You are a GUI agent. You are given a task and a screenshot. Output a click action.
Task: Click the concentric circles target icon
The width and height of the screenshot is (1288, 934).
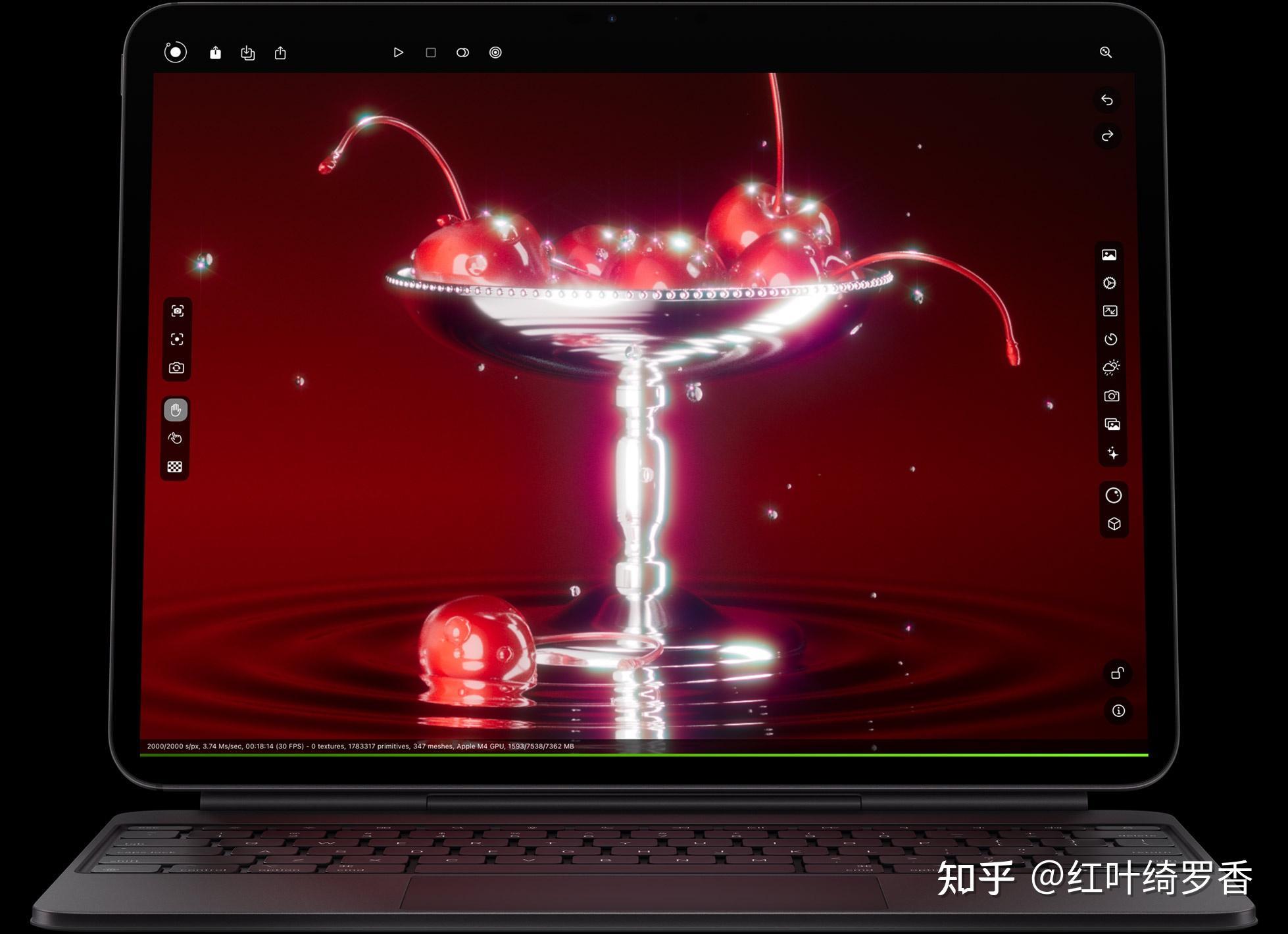495,53
